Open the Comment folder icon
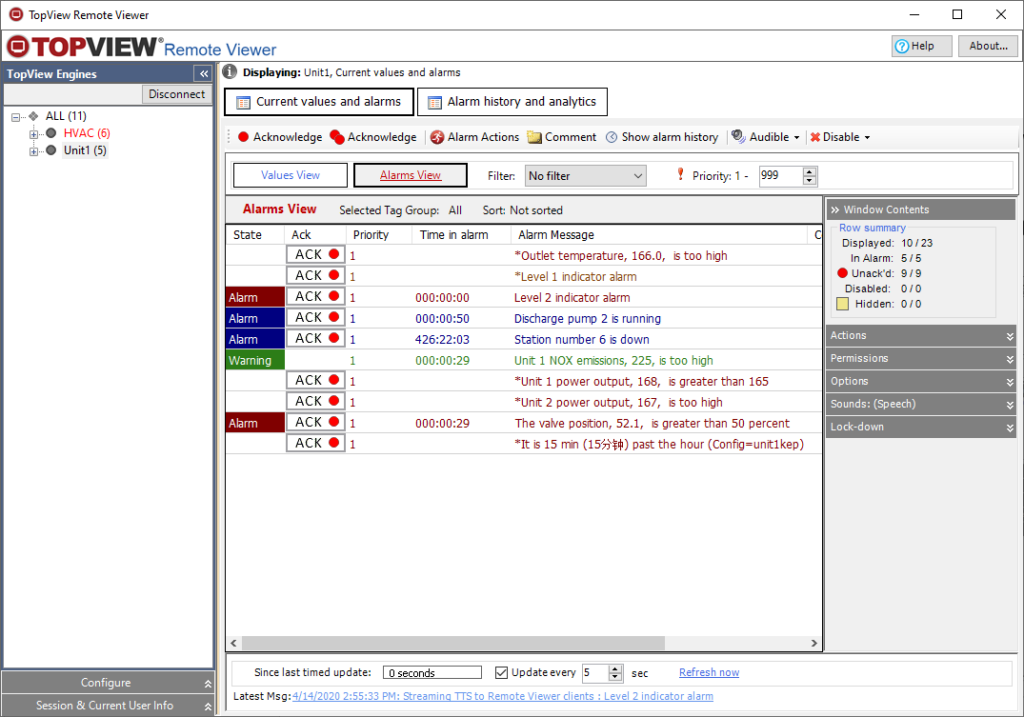The image size is (1024, 717). [x=535, y=137]
